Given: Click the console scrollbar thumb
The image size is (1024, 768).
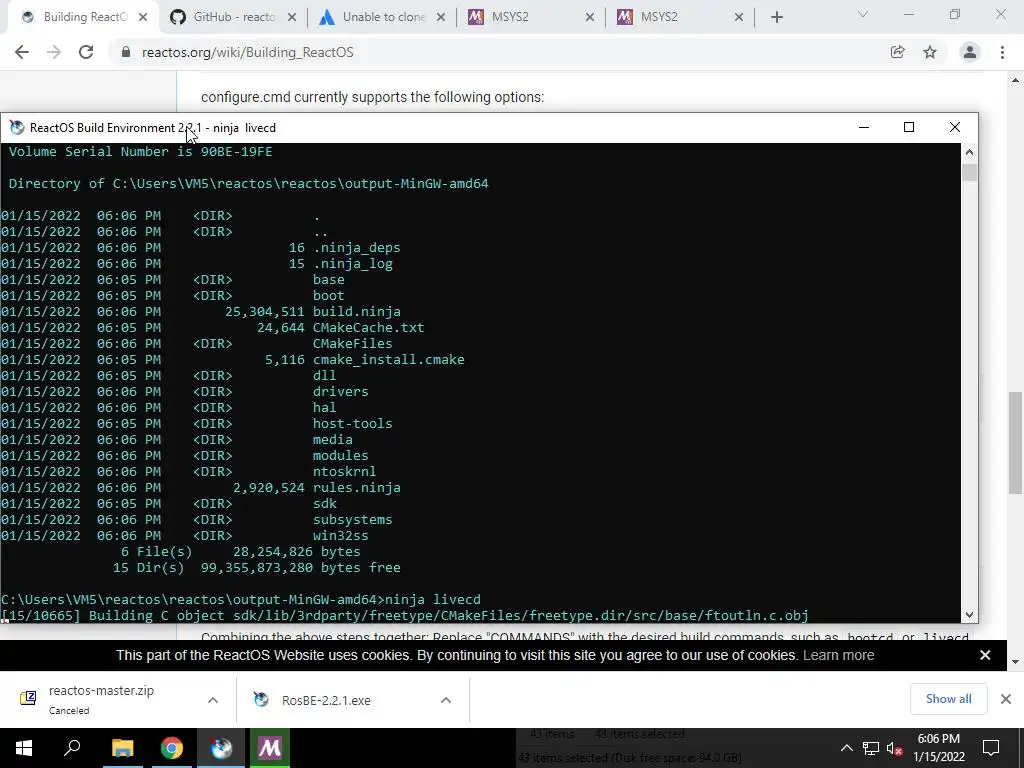Looking at the screenshot, I should [x=969, y=172].
